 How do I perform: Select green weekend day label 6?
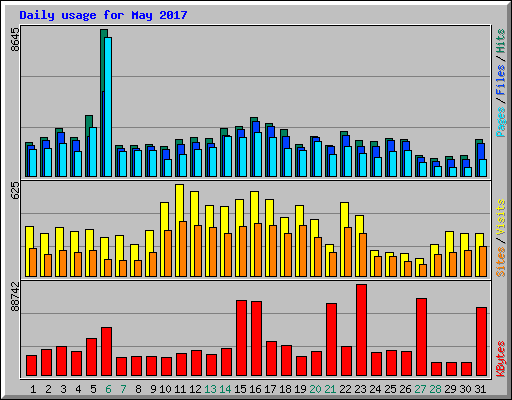point(108,389)
